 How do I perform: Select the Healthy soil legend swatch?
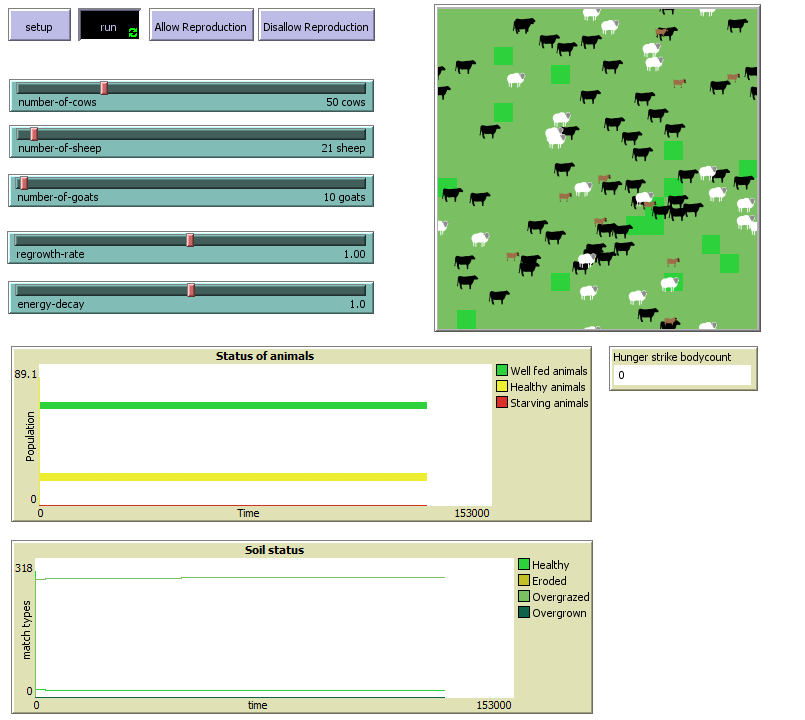click(524, 565)
